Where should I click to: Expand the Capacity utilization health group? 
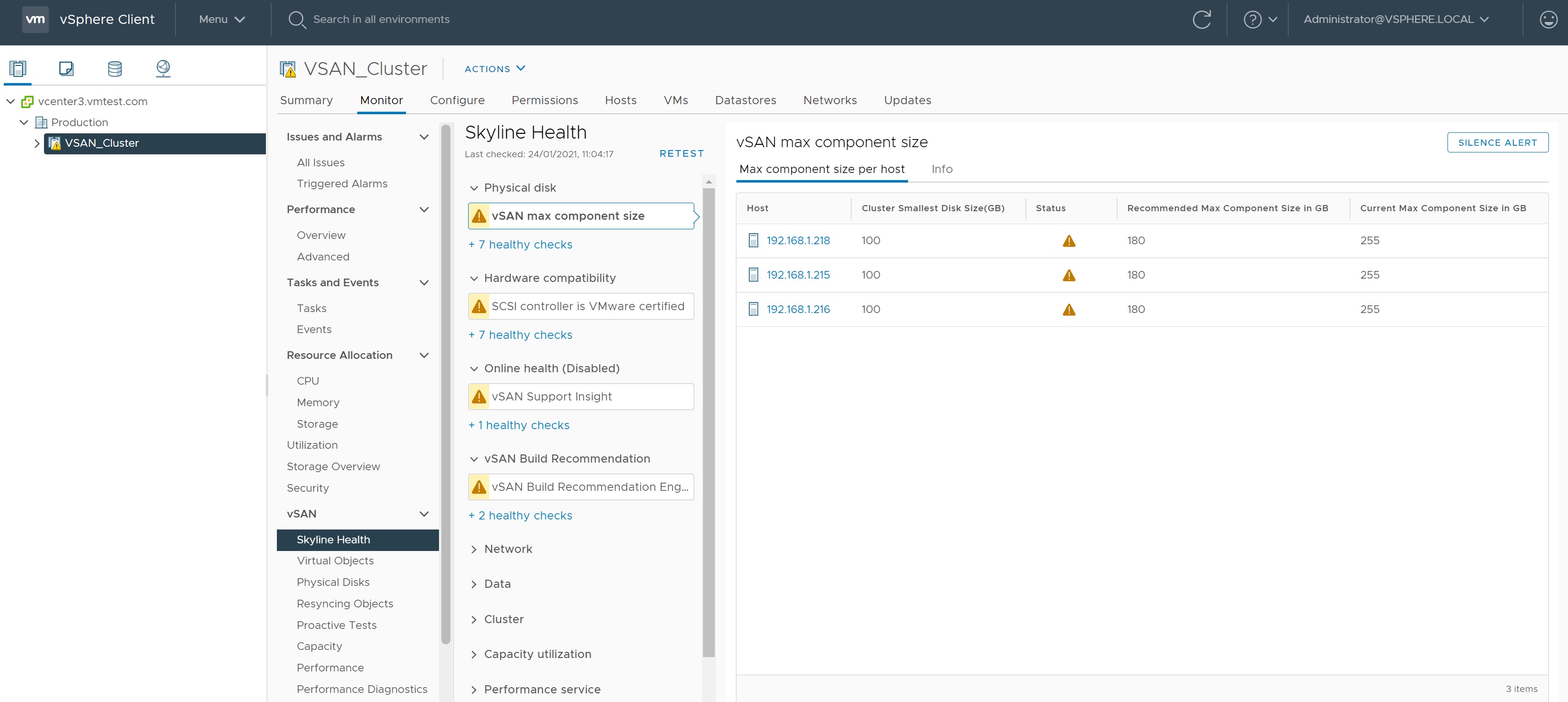tap(473, 655)
